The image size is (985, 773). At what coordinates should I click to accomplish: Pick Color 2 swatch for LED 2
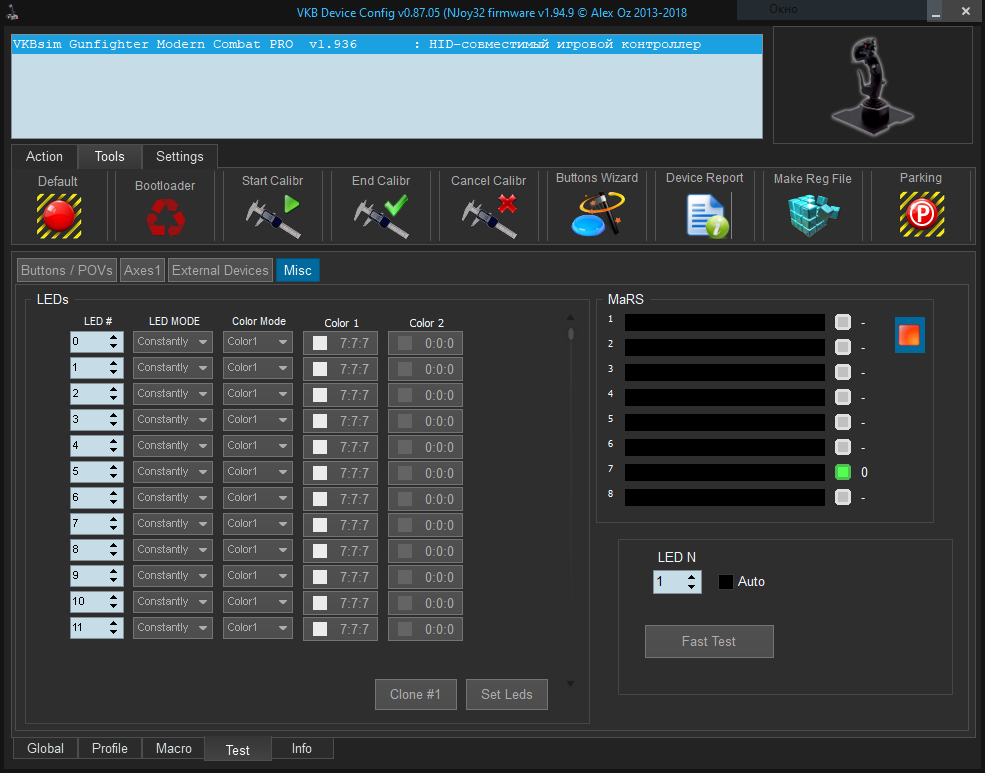(405, 396)
